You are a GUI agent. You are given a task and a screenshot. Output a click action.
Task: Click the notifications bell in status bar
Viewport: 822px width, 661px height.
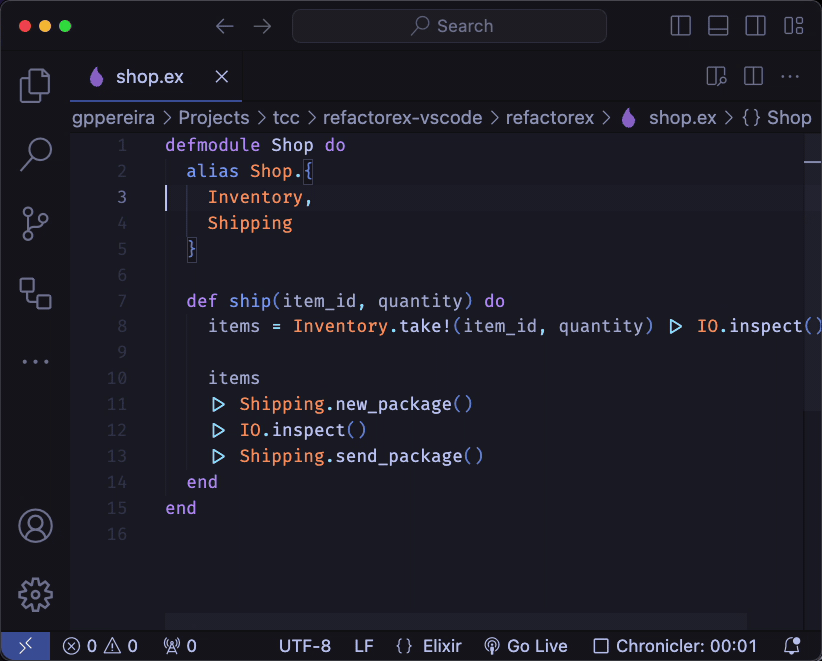click(x=791, y=646)
